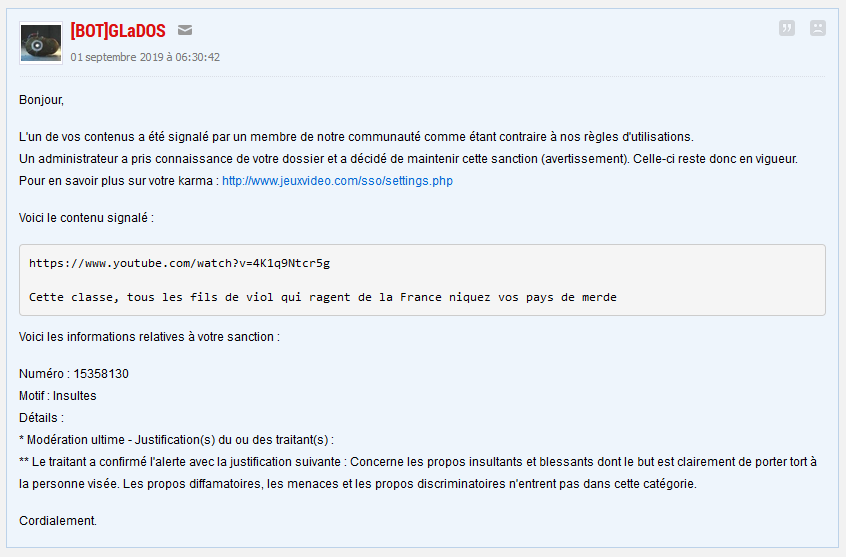Image resolution: width=846 pixels, height=557 pixels.
Task: Click the 'Bonjour,' greeting text
Action: (x=41, y=100)
